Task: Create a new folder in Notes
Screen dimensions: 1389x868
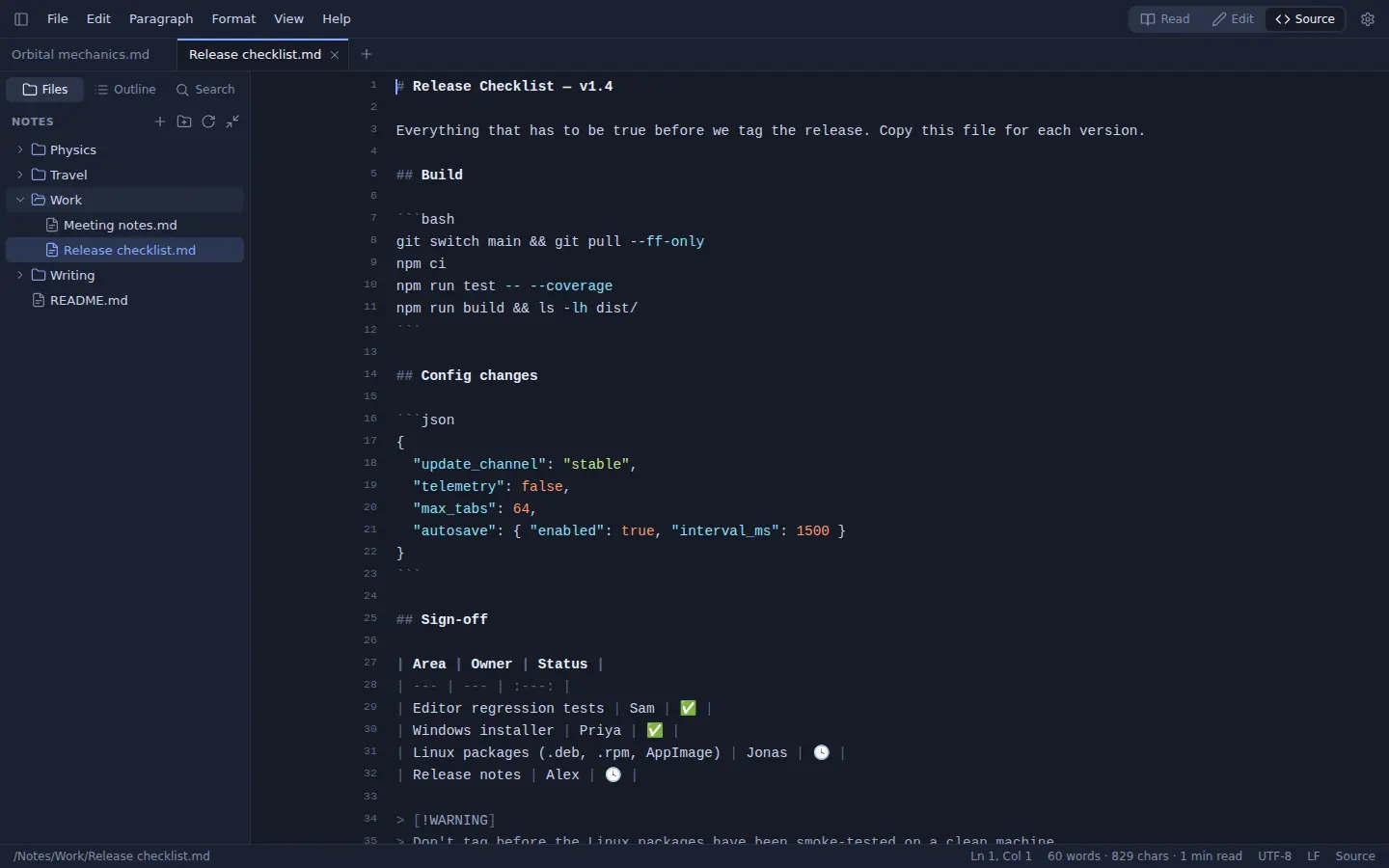Action: click(x=184, y=122)
